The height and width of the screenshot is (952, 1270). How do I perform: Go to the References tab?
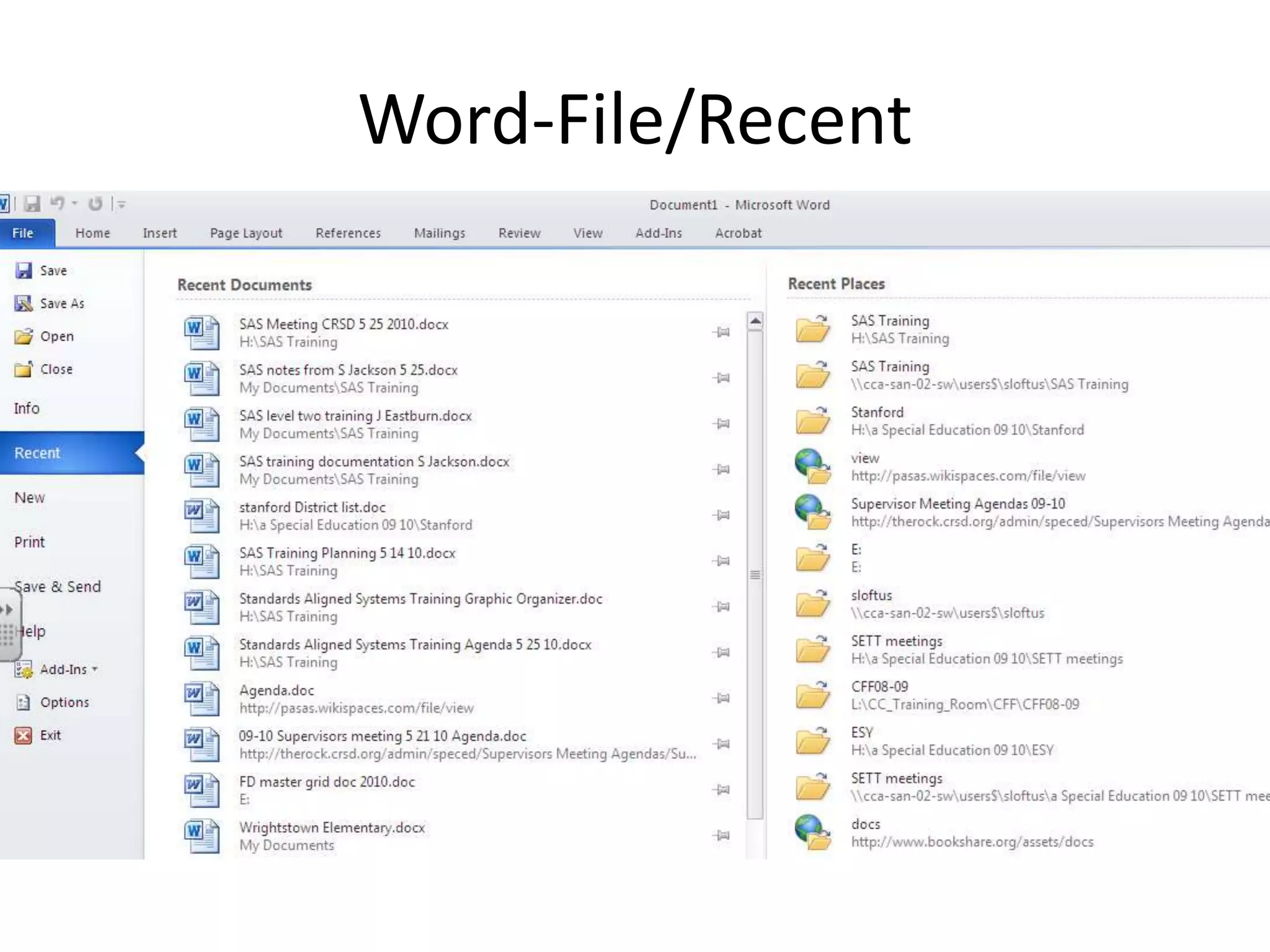[348, 233]
